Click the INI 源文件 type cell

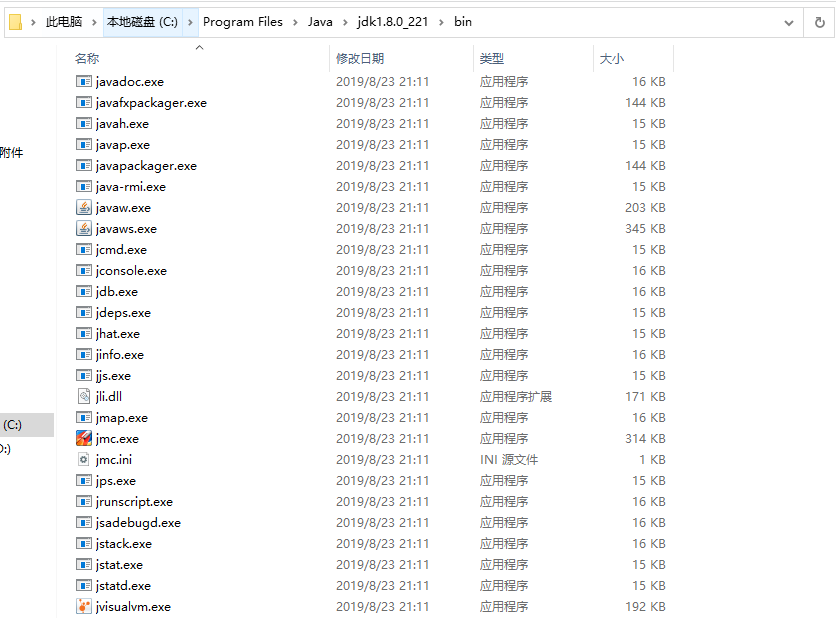[x=509, y=459]
